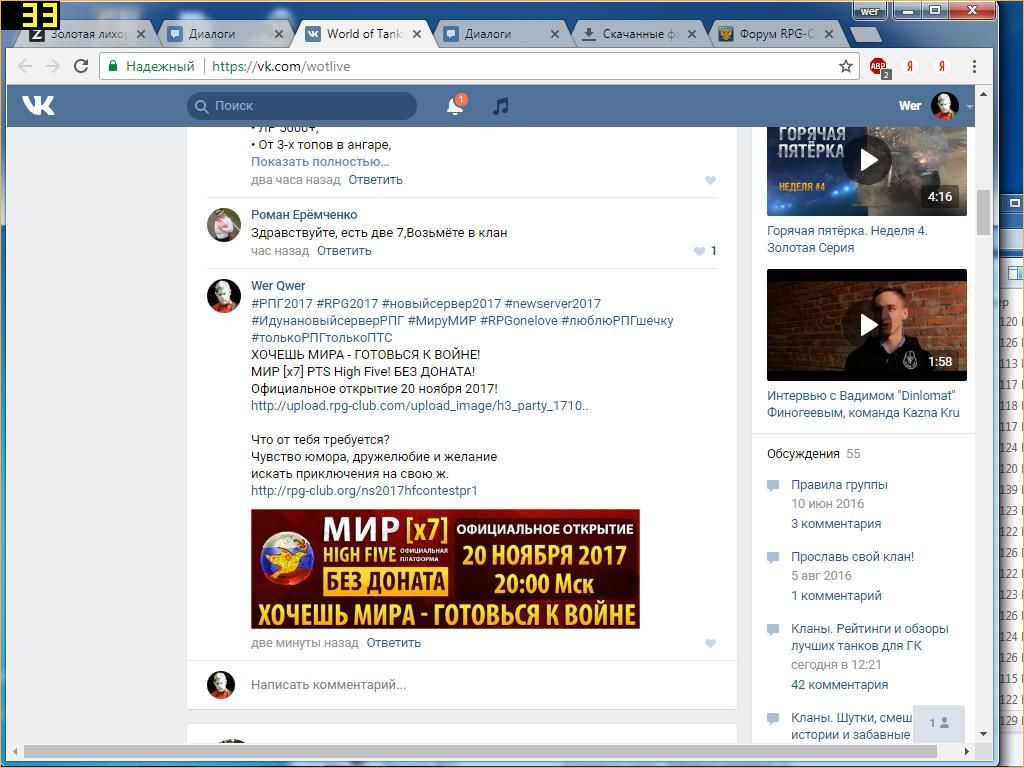Open Chrome's three-dot menu
This screenshot has width=1024, height=768.
click(974, 66)
